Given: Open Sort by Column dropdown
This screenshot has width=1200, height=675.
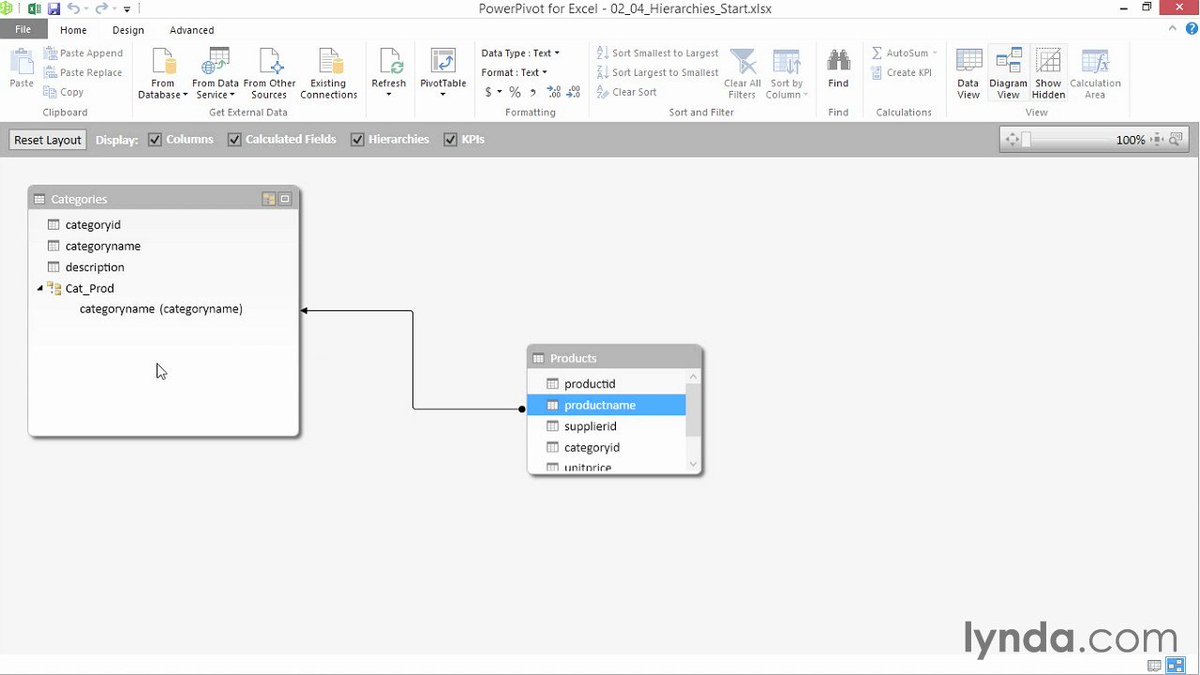Looking at the screenshot, I should [787, 74].
